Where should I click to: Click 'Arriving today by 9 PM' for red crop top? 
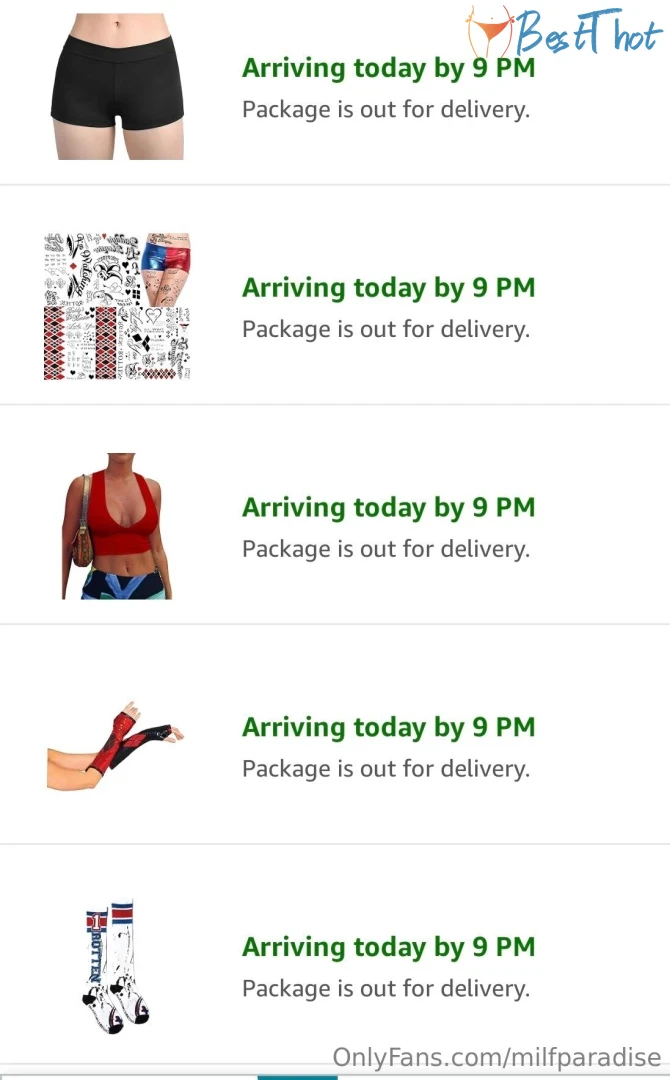[x=388, y=507]
